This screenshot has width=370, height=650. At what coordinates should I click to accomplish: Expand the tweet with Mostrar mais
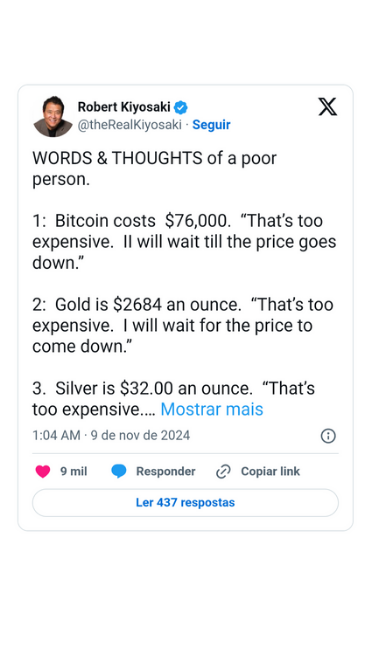click(x=212, y=410)
